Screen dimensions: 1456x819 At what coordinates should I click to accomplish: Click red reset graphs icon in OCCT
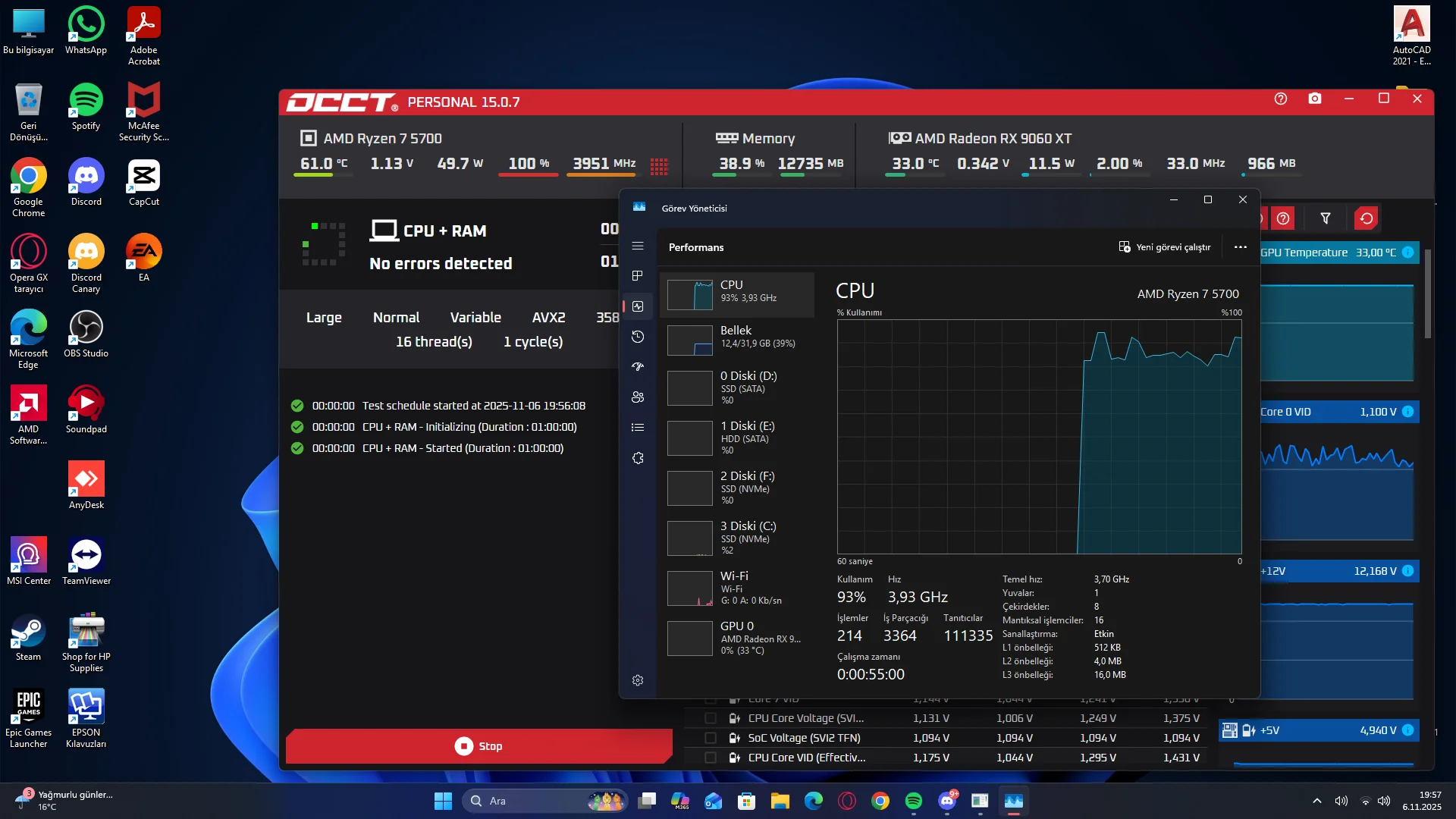[x=1367, y=218]
